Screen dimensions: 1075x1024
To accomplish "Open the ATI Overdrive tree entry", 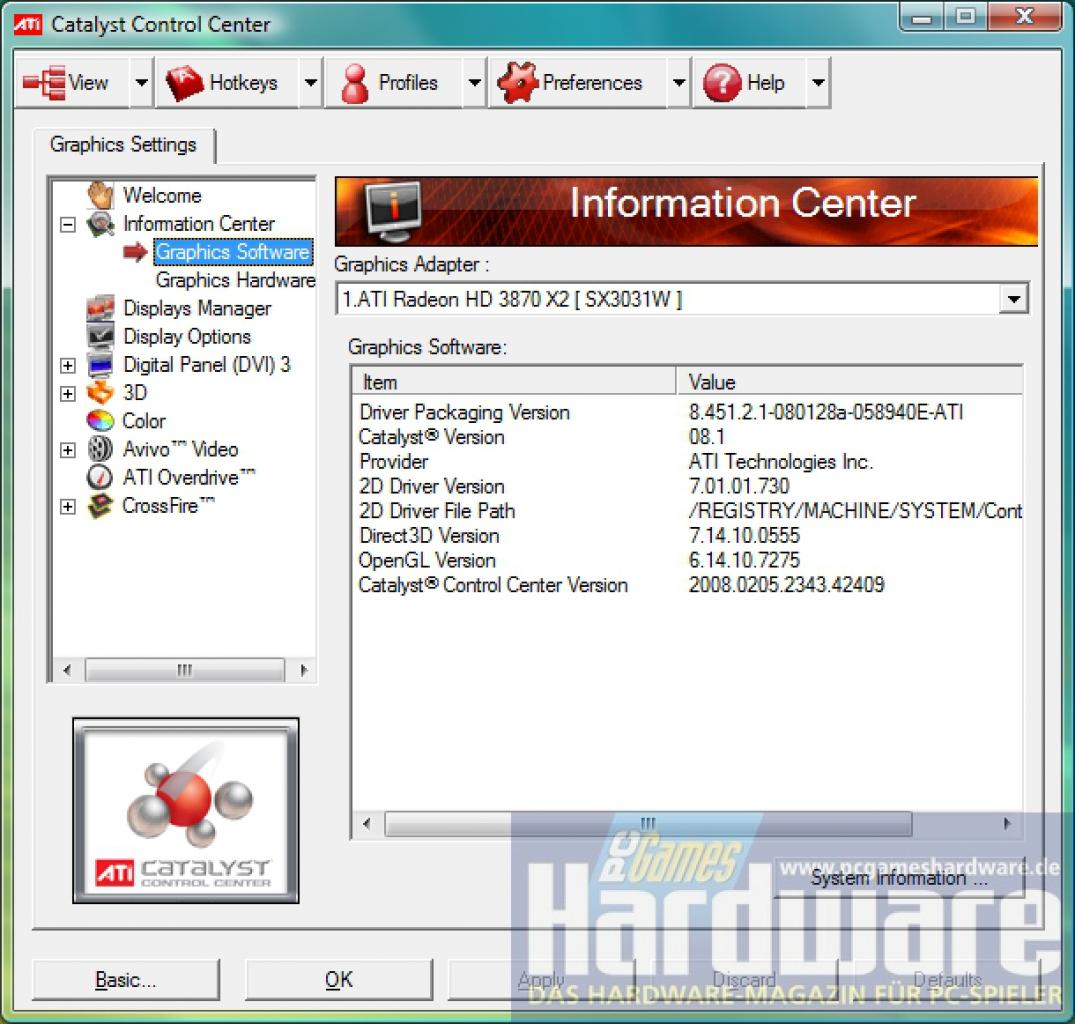I will point(189,477).
